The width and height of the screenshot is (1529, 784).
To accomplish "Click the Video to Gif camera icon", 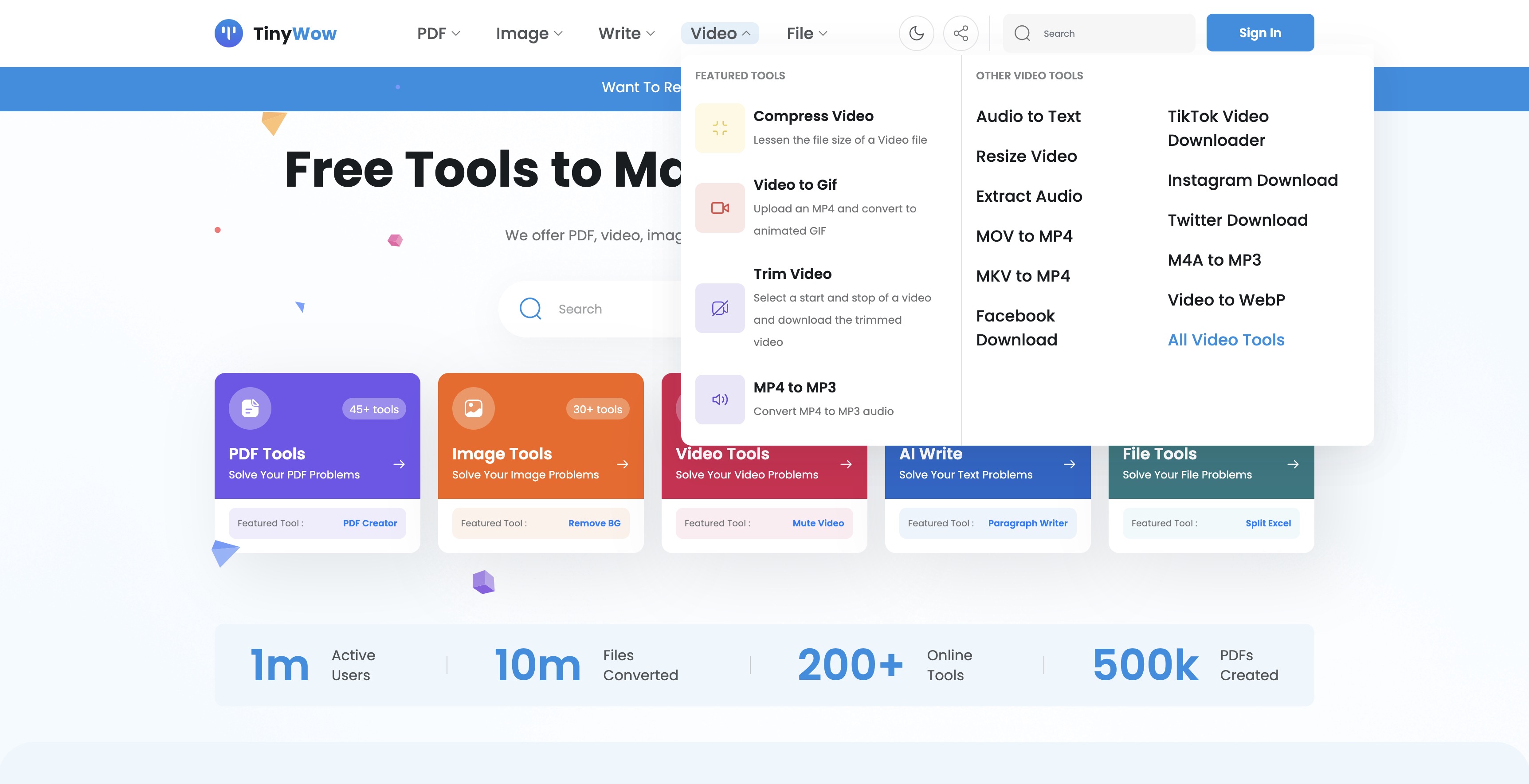I will [719, 208].
